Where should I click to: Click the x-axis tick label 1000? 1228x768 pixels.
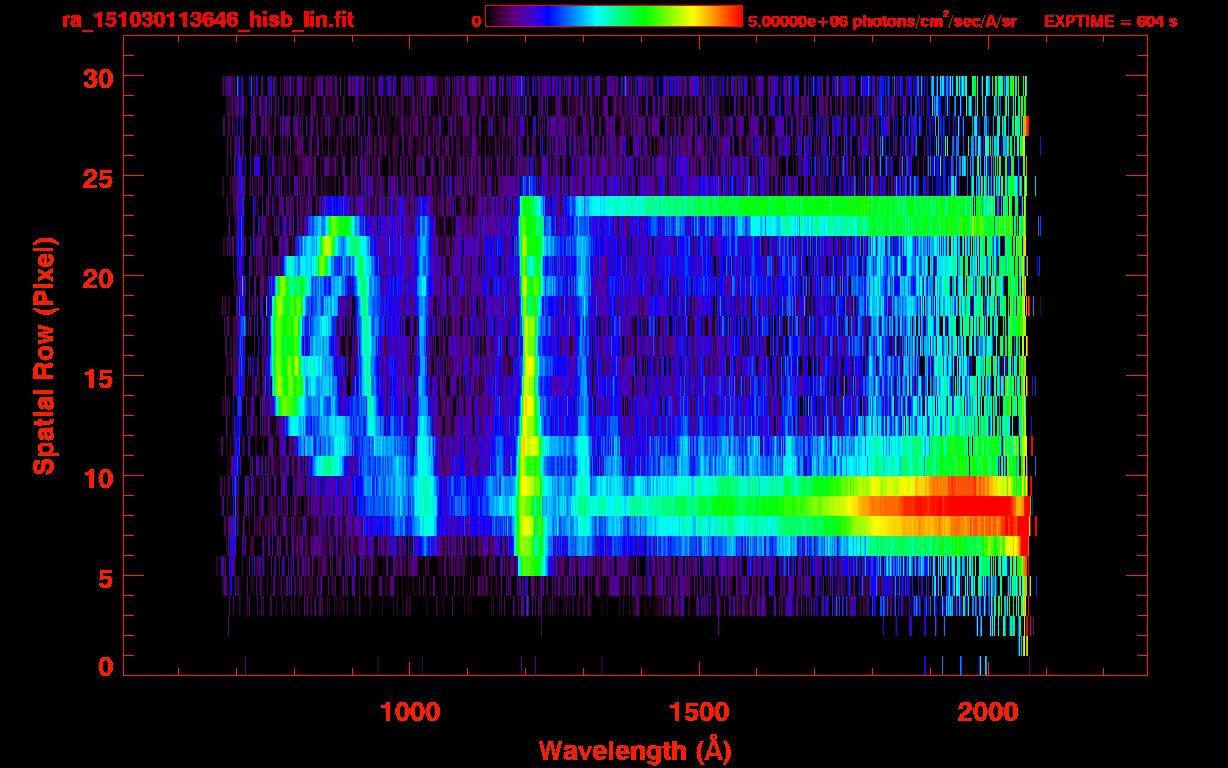point(410,712)
